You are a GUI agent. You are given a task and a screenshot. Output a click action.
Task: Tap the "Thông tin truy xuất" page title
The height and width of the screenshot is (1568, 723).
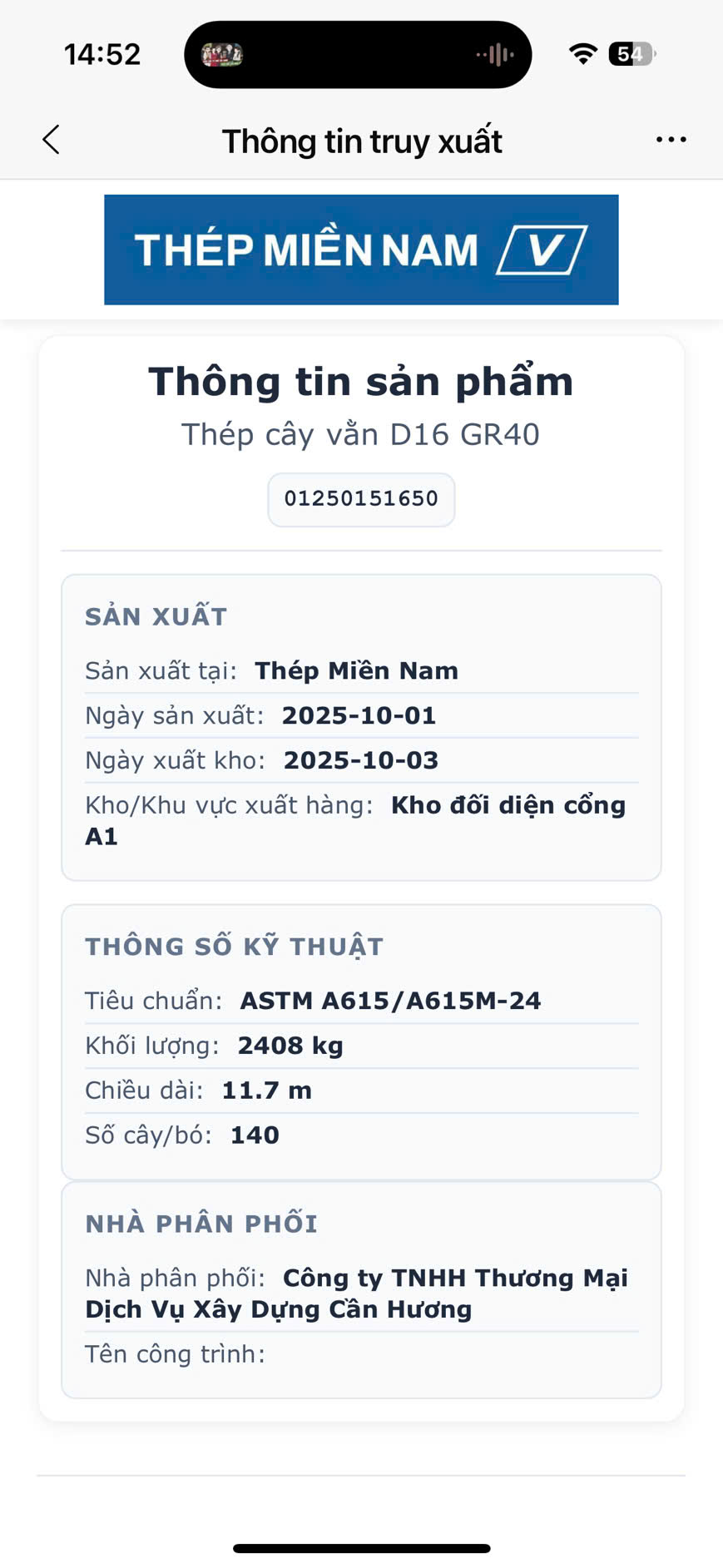[362, 141]
